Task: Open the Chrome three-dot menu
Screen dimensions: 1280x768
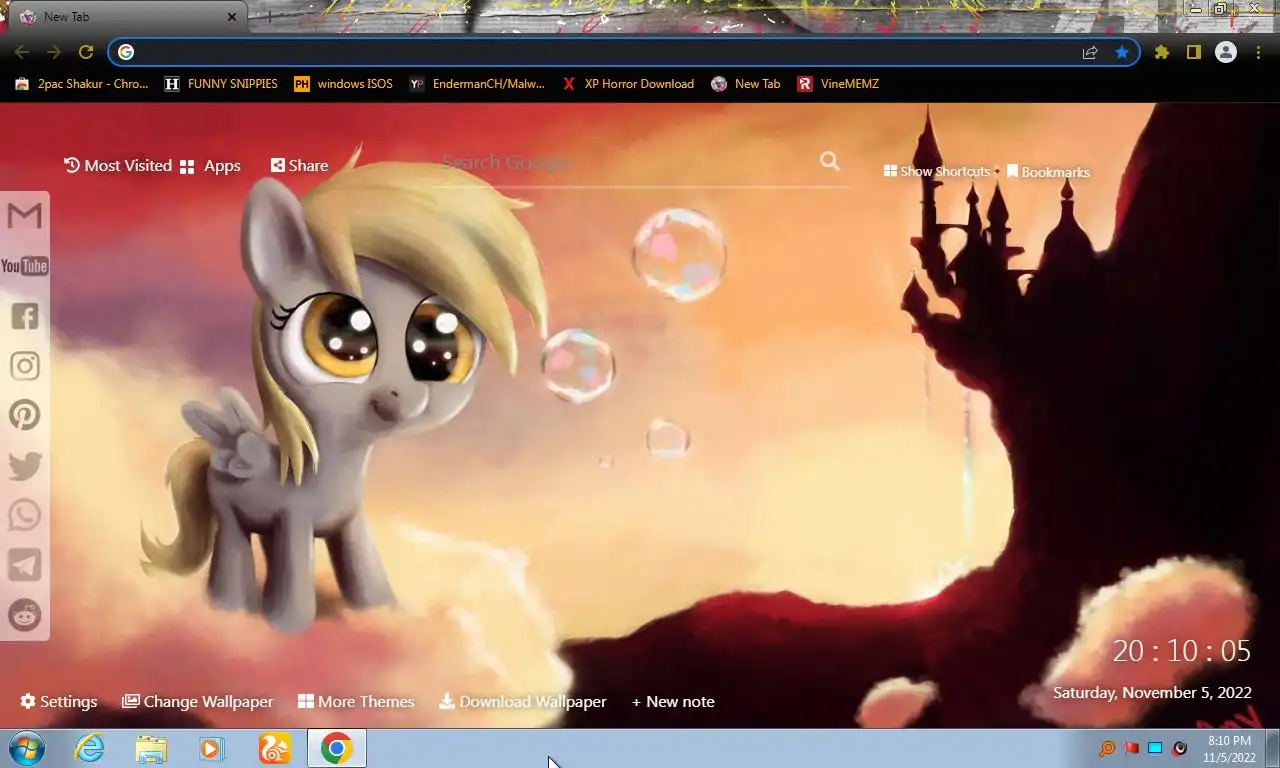Action: tap(1258, 52)
